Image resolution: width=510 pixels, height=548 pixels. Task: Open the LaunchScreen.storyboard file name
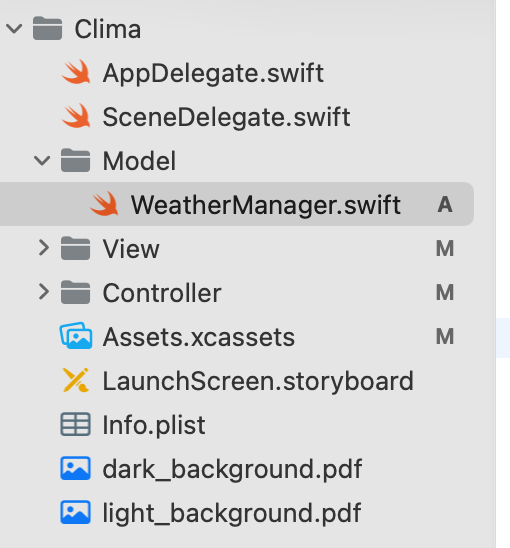[x=258, y=382]
